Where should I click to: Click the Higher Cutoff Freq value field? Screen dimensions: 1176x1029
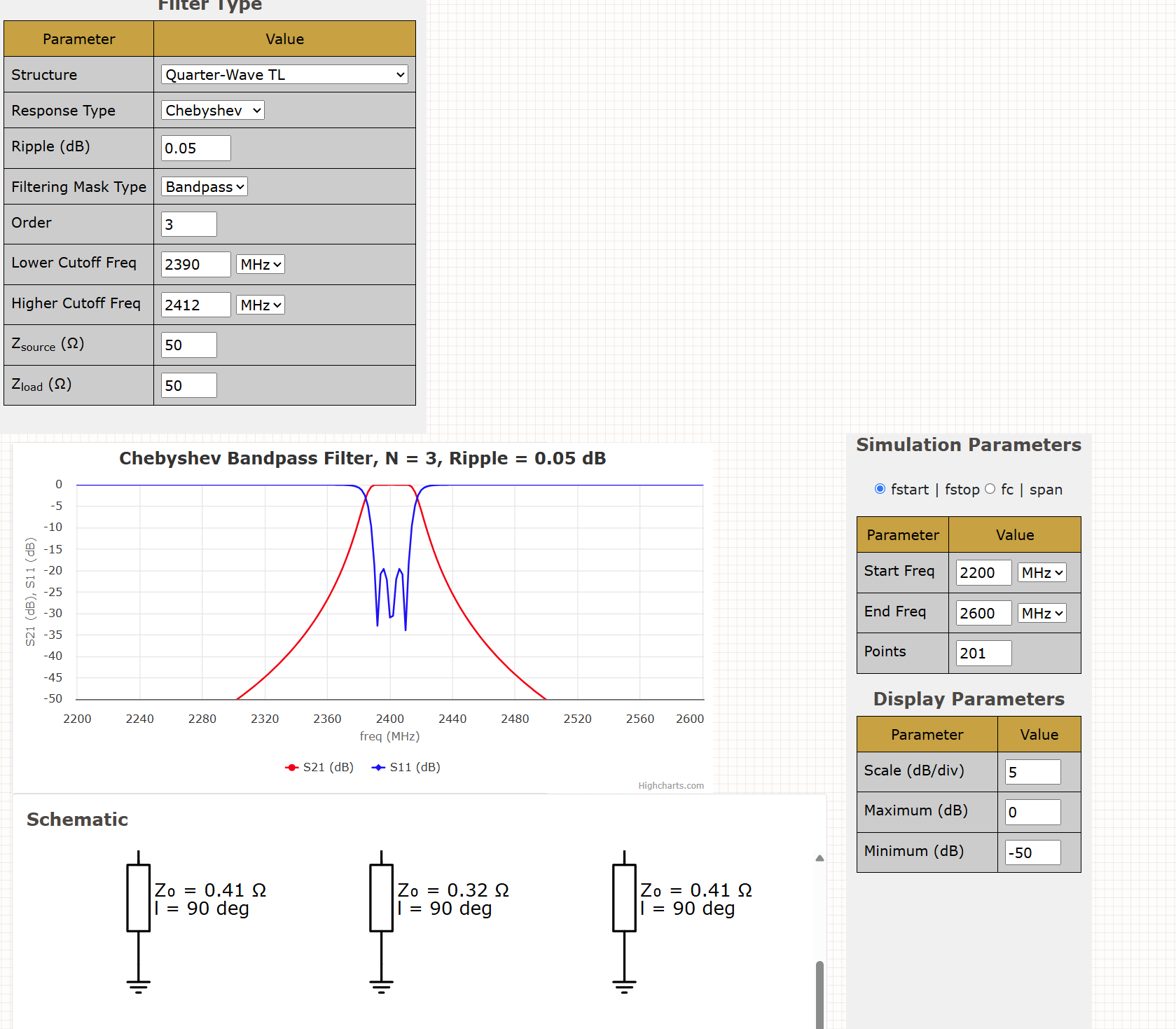[195, 305]
